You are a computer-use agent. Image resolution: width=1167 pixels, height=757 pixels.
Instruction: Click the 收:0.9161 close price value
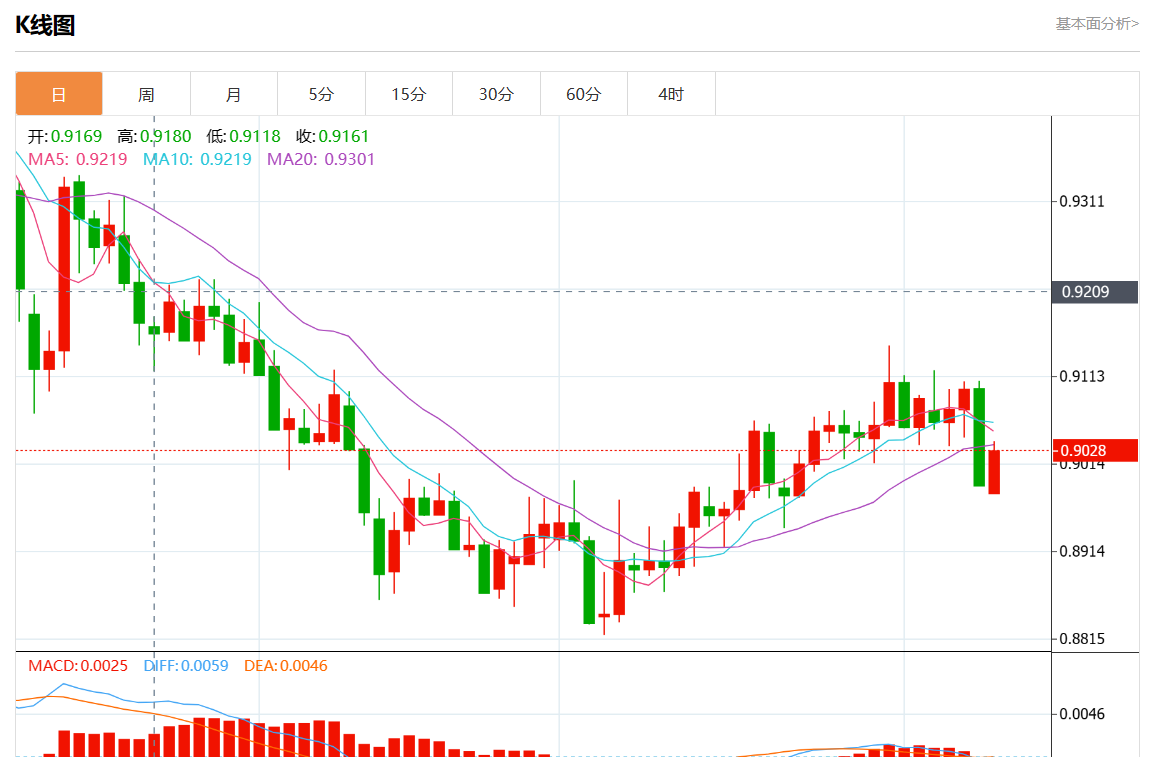[333, 136]
